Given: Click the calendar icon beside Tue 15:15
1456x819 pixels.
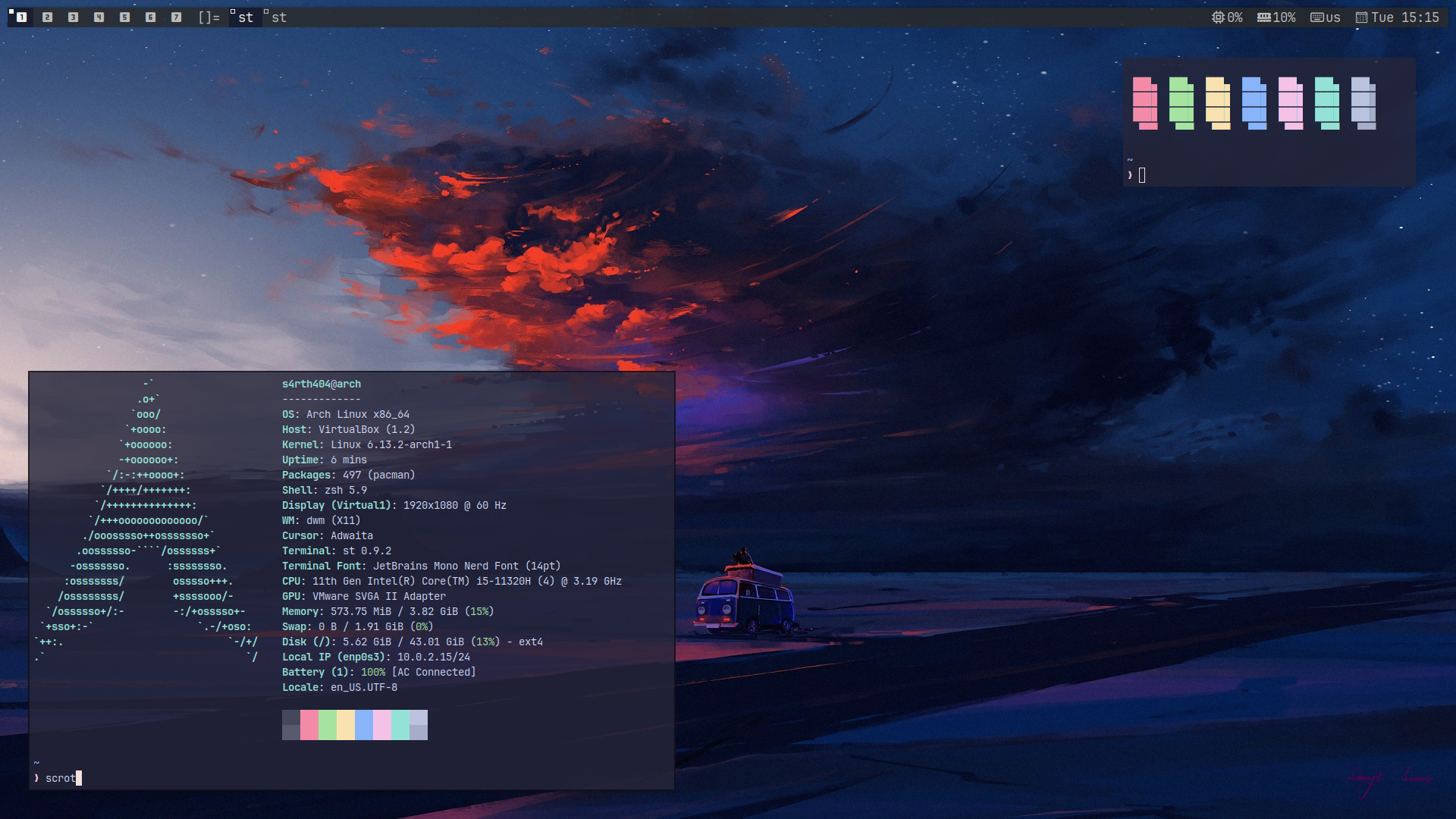Looking at the screenshot, I should pyautogui.click(x=1362, y=17).
